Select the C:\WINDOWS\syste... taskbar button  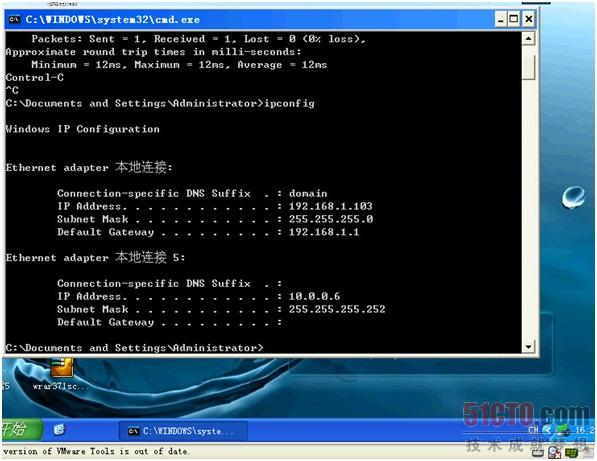[x=184, y=431]
